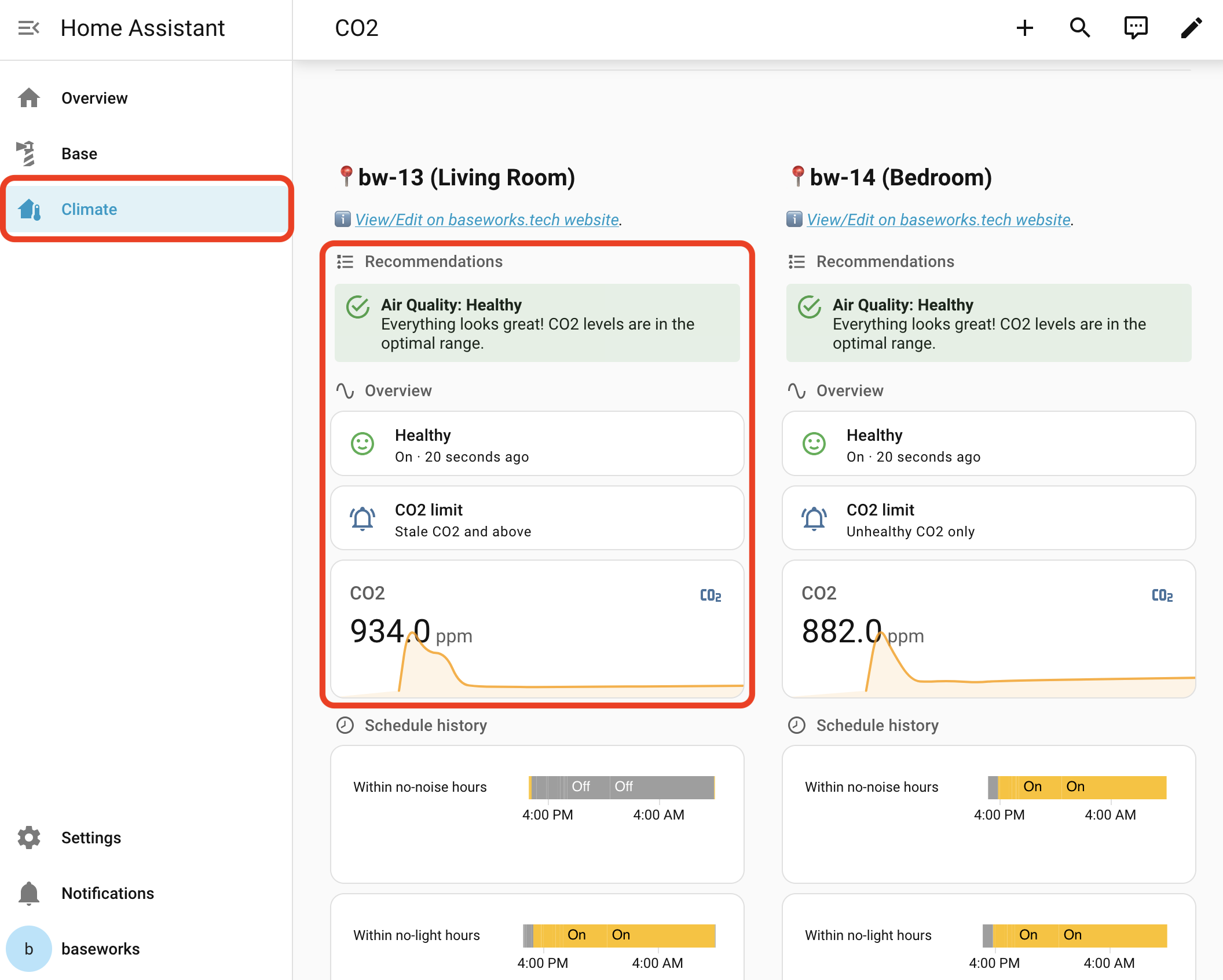Viewport: 1223px width, 980px height.
Task: Open the Assist chat bubble icon
Action: (x=1136, y=28)
